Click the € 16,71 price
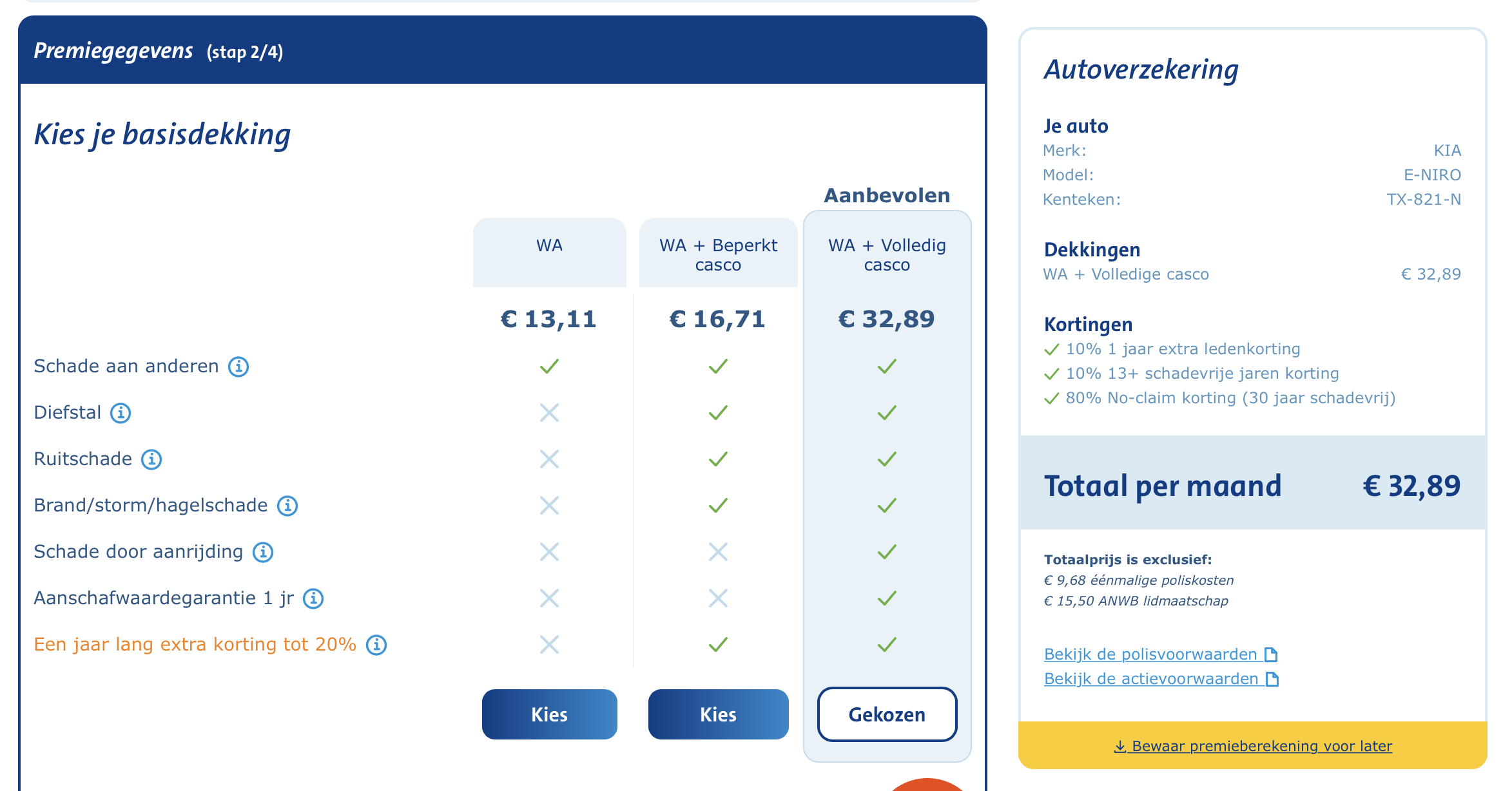The width and height of the screenshot is (1512, 791). click(x=717, y=319)
